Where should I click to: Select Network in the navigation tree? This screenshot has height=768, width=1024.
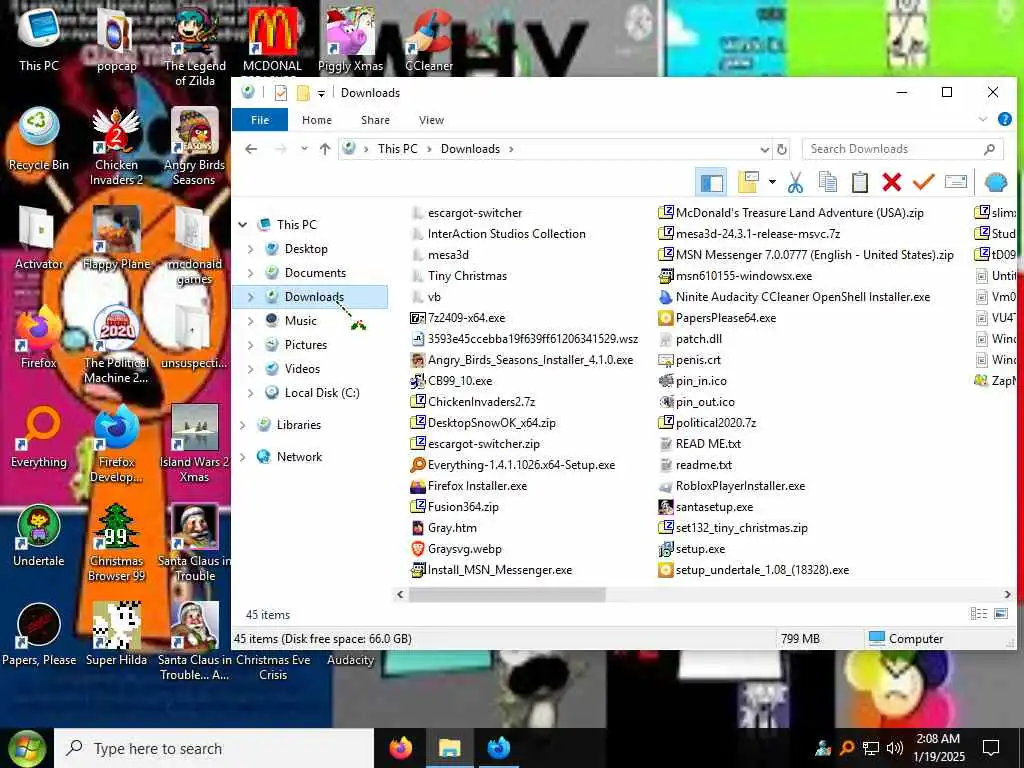tap(298, 457)
